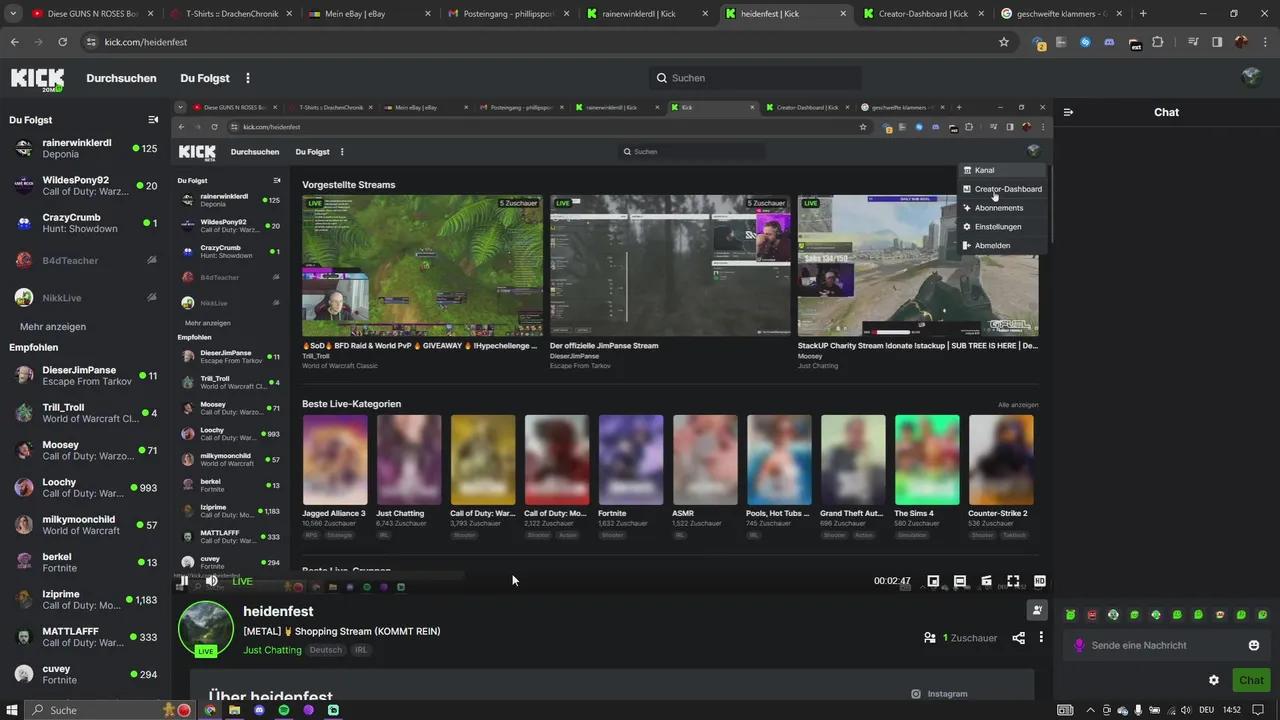Viewport: 1280px width, 720px height.
Task: Share the heidenfest stream
Action: tap(1018, 638)
